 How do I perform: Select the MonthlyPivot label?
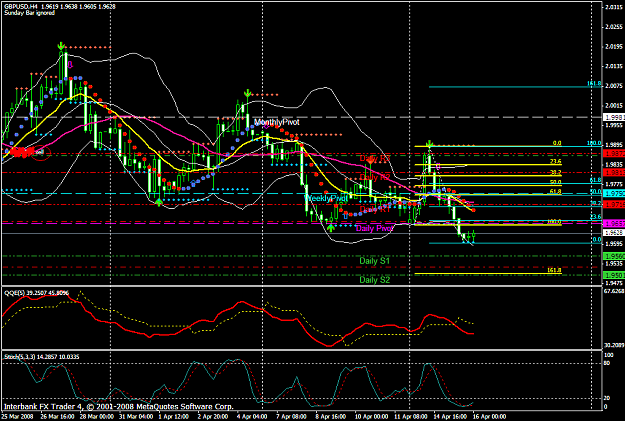point(277,122)
